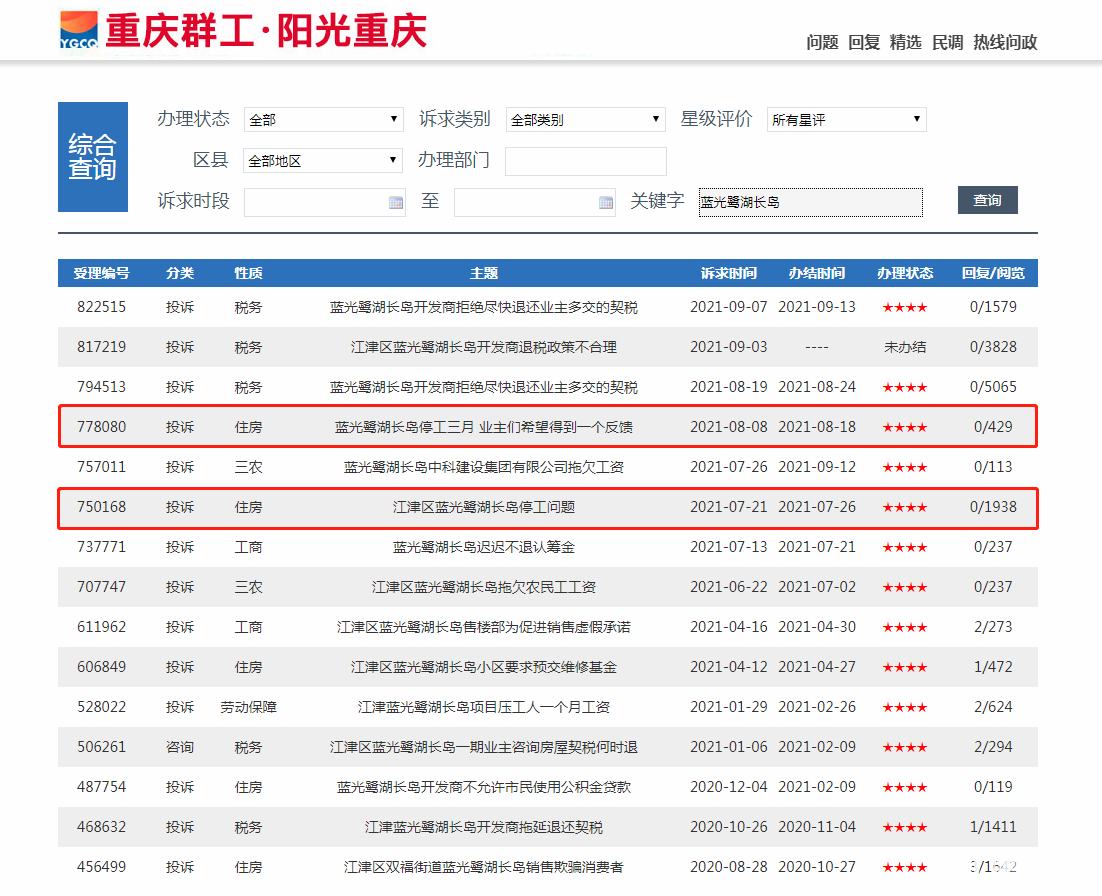Screen dimensions: 1102x896
Task: Focus the 诉求时段 start date field
Action: pyautogui.click(x=325, y=202)
